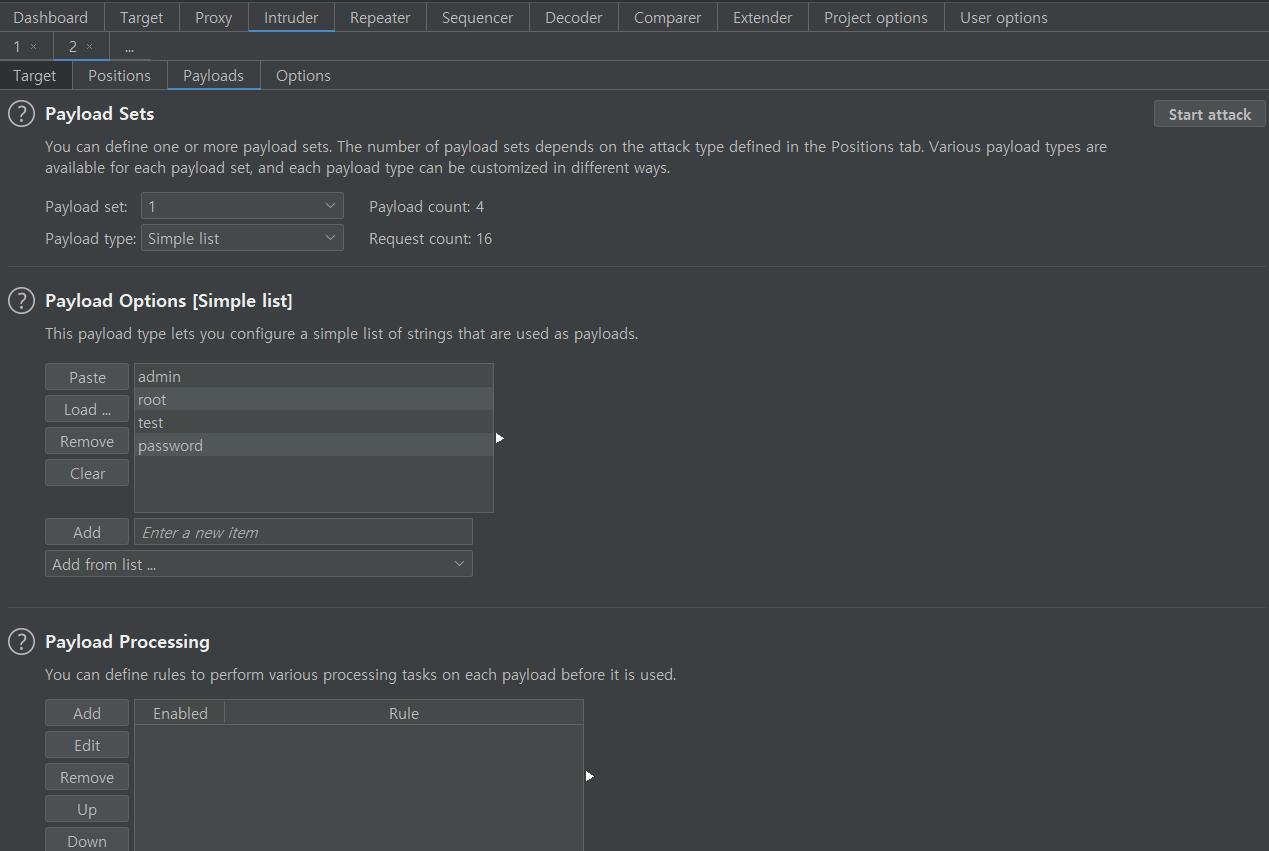
Task: Expand the Add from list dropdown
Action: pyautogui.click(x=259, y=564)
